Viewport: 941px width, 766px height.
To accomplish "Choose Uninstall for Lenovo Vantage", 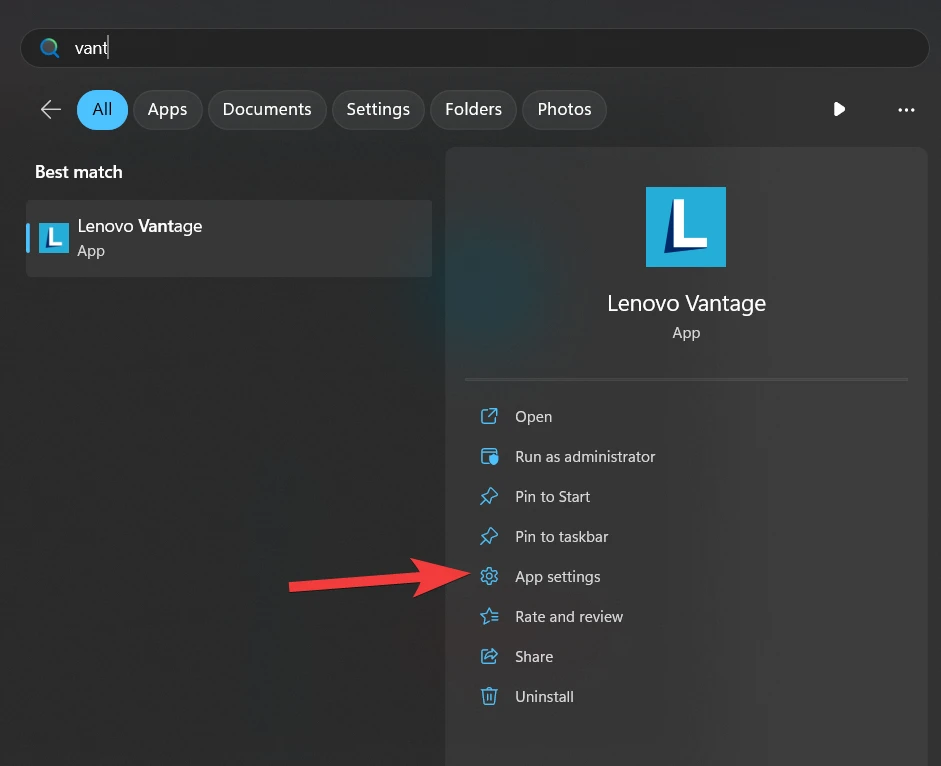I will point(544,696).
